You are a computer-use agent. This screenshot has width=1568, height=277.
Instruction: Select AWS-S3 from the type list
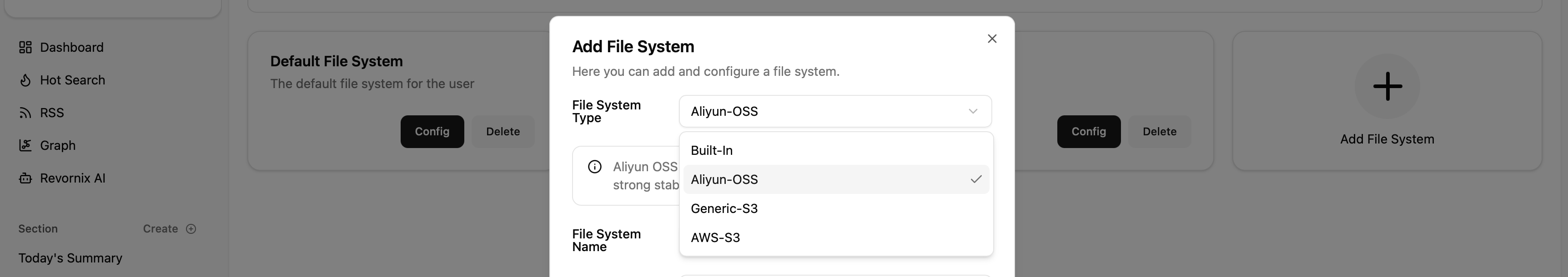click(x=715, y=238)
